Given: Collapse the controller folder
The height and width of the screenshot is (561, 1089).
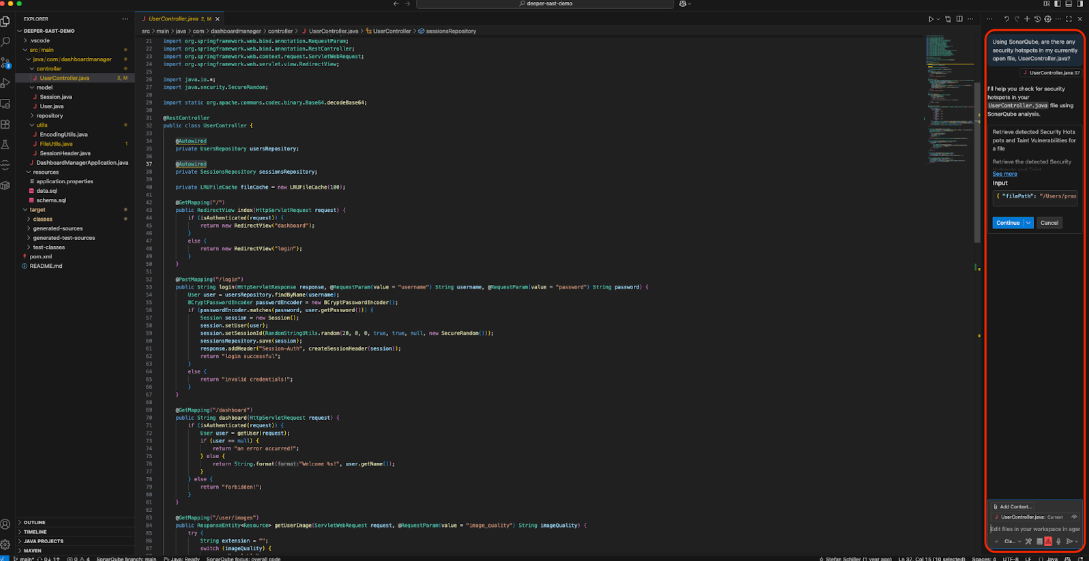Looking at the screenshot, I should click(48, 68).
